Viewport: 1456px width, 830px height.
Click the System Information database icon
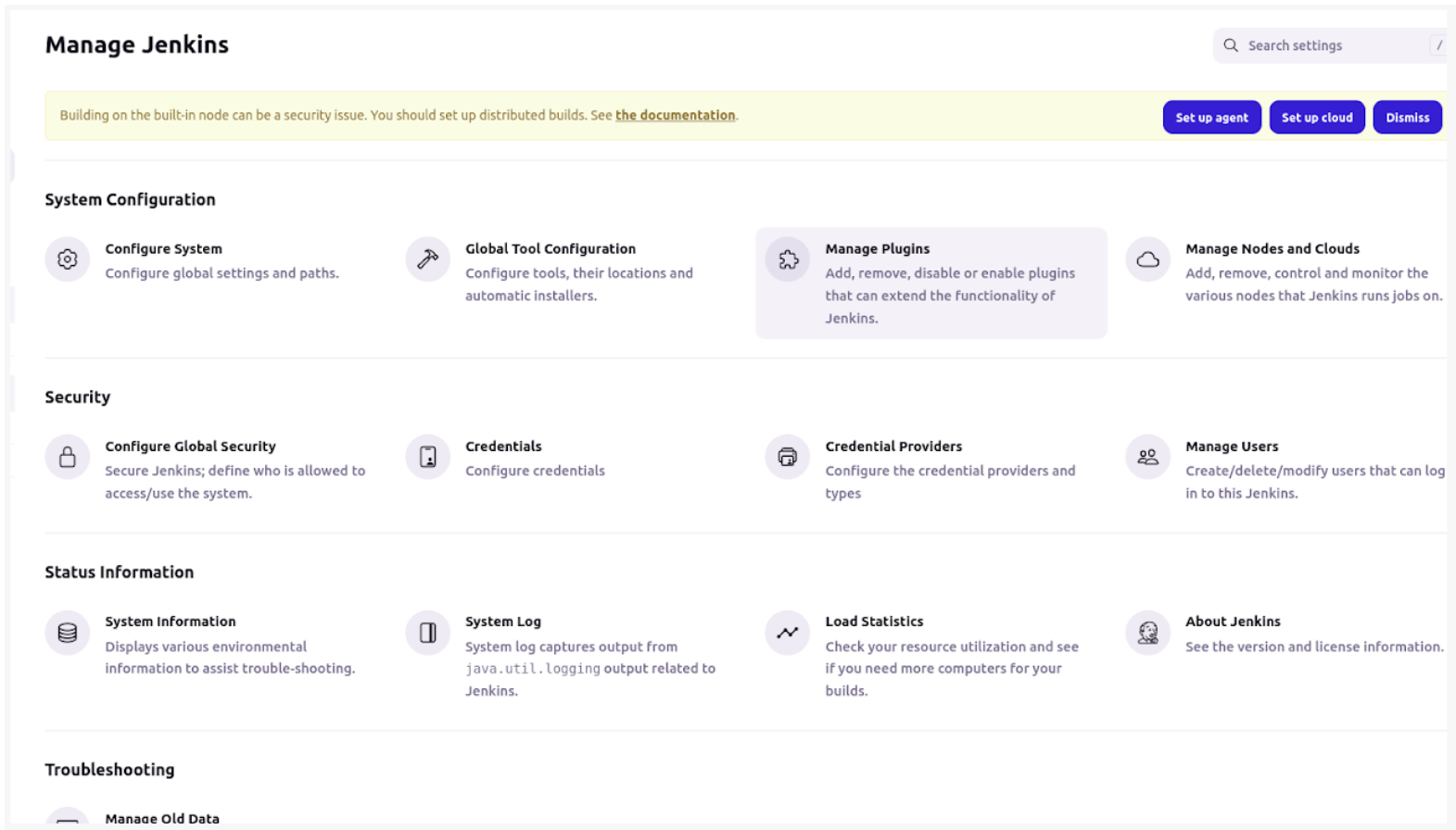point(68,633)
